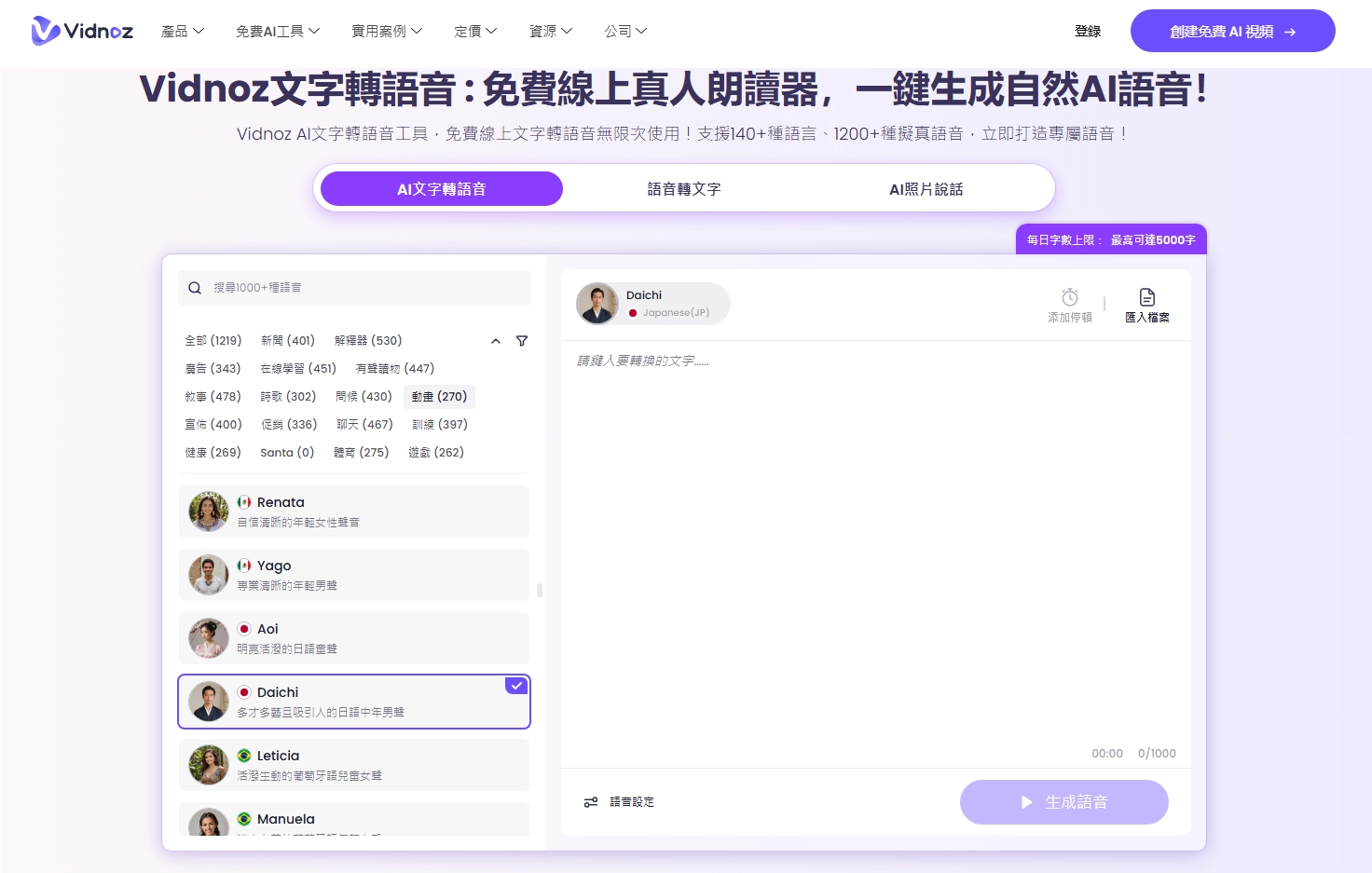Filter by 問候 (430) category
This screenshot has height=873, width=1372.
364,397
